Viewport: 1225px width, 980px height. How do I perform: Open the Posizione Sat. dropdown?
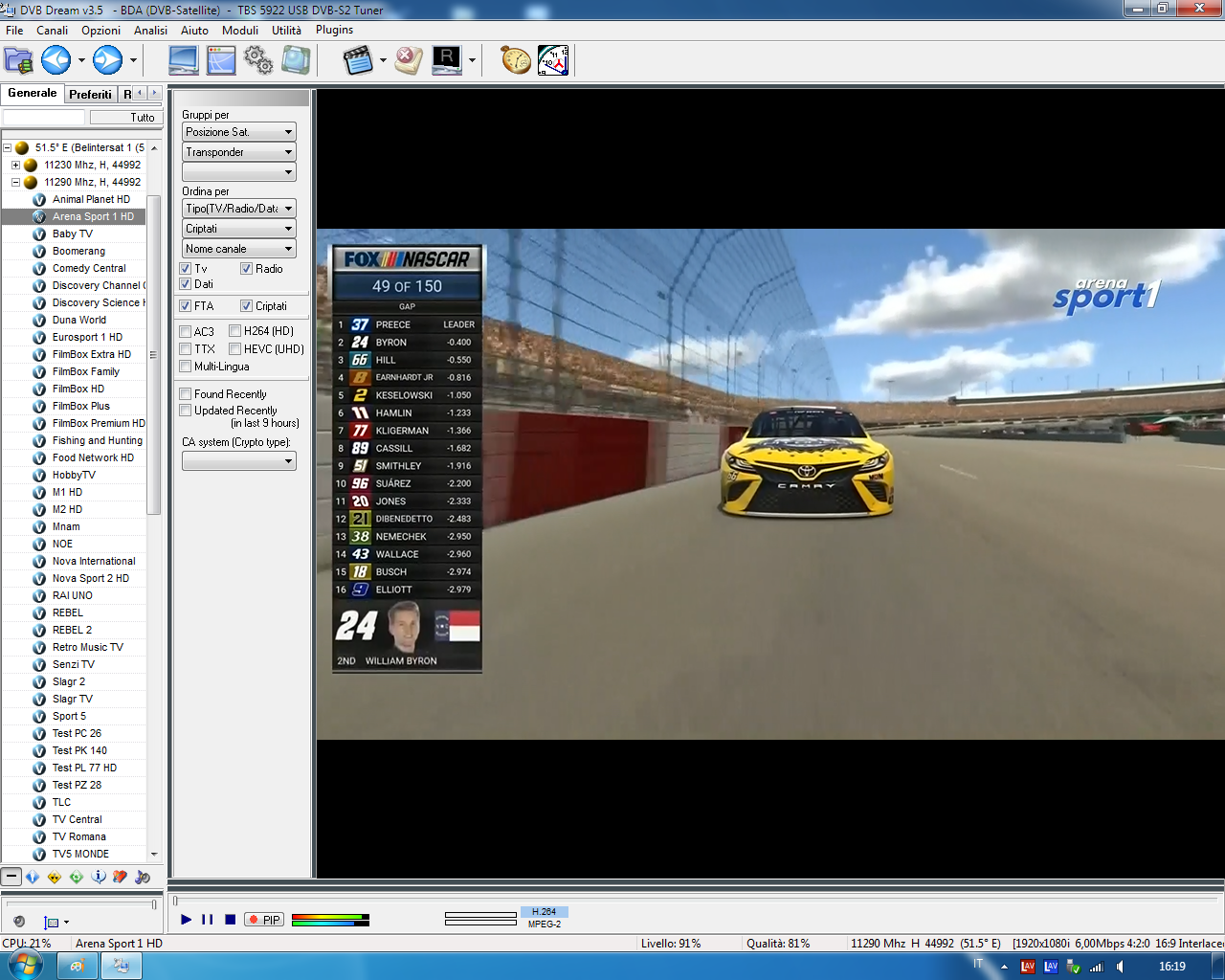point(239,132)
